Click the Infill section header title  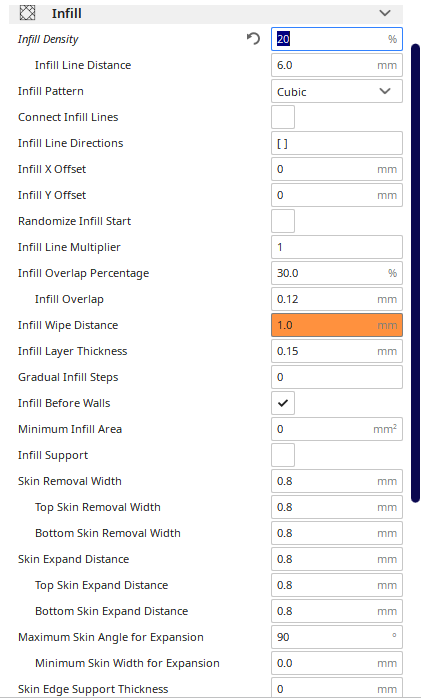(66, 13)
